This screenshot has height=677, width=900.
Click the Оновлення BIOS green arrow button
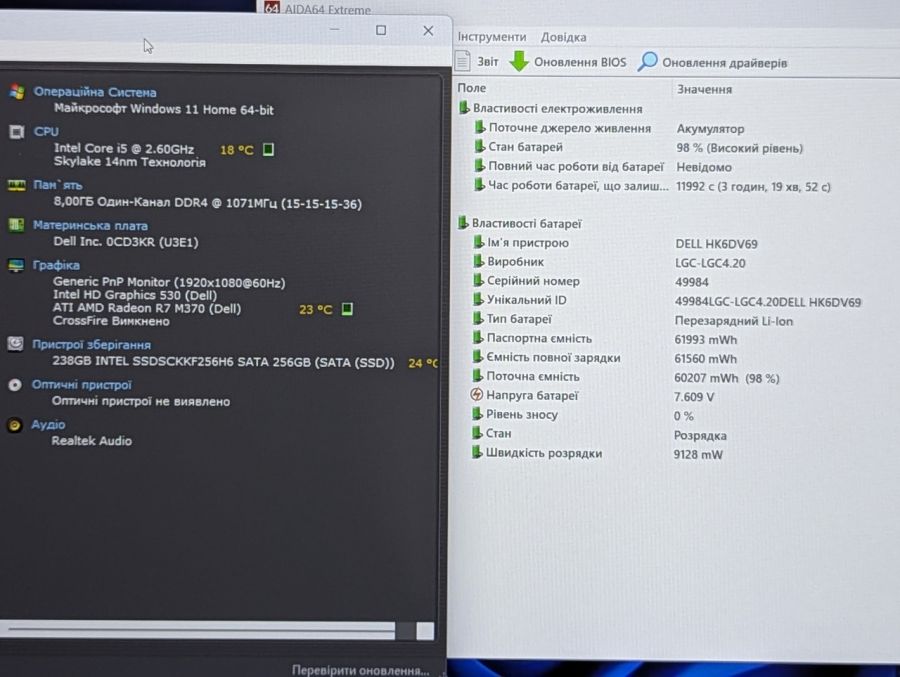click(x=568, y=62)
